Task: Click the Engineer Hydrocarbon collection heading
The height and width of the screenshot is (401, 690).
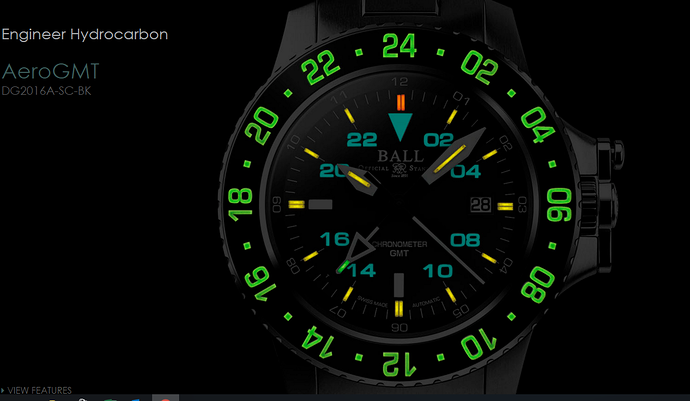Action: pos(84,34)
